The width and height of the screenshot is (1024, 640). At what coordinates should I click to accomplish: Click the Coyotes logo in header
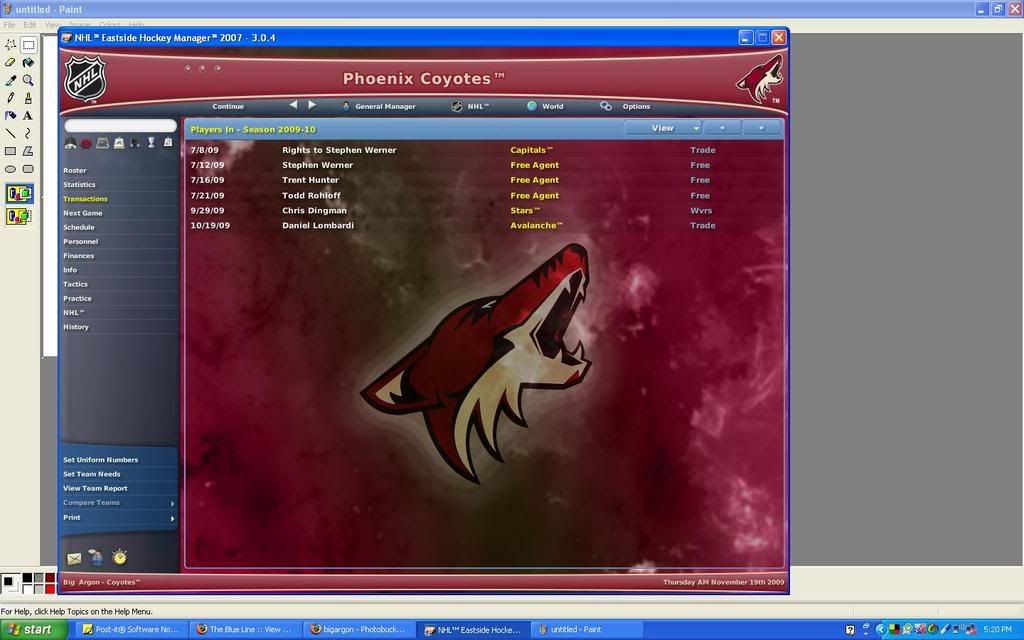click(760, 78)
